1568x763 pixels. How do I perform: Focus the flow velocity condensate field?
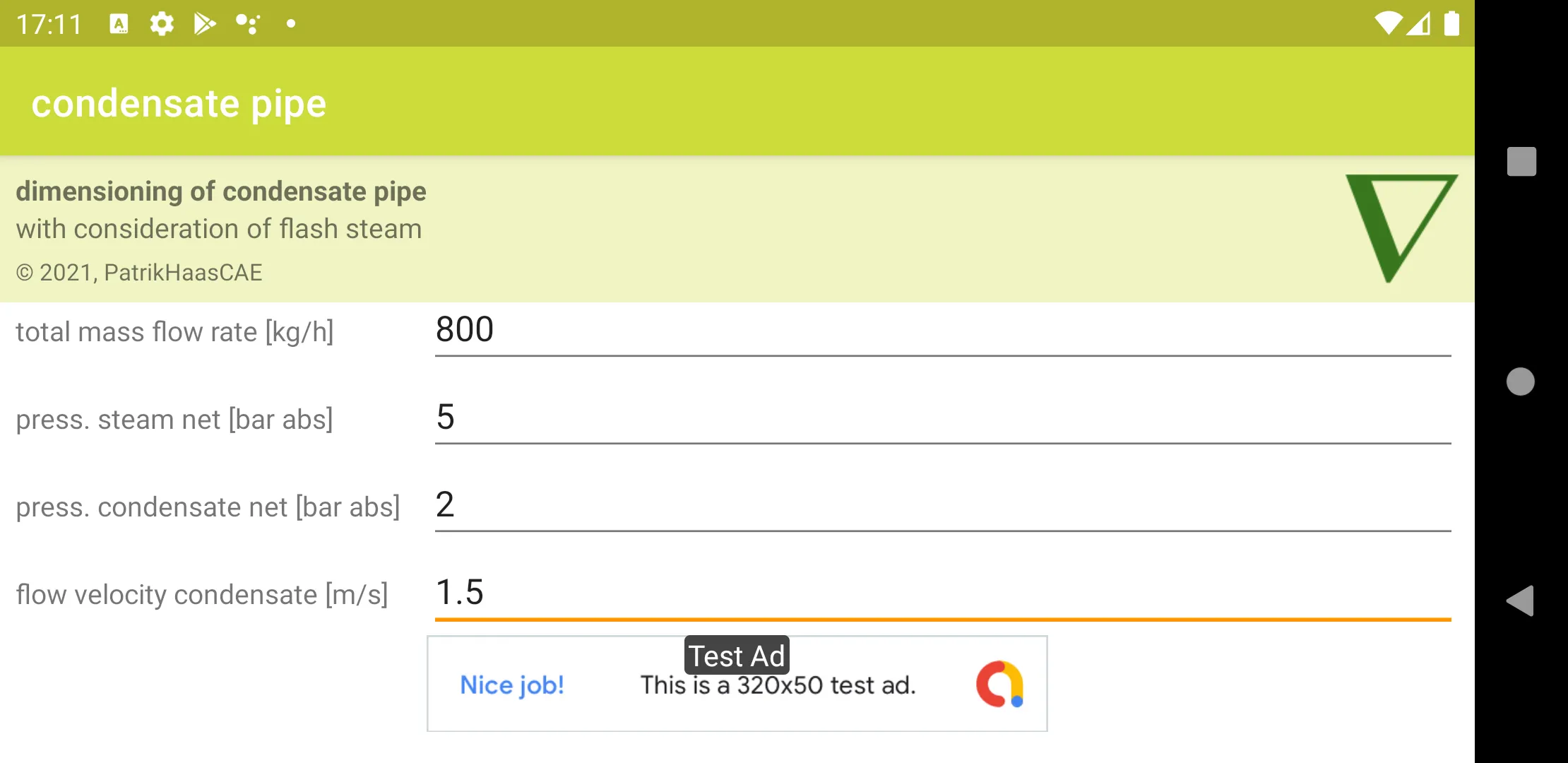943,593
